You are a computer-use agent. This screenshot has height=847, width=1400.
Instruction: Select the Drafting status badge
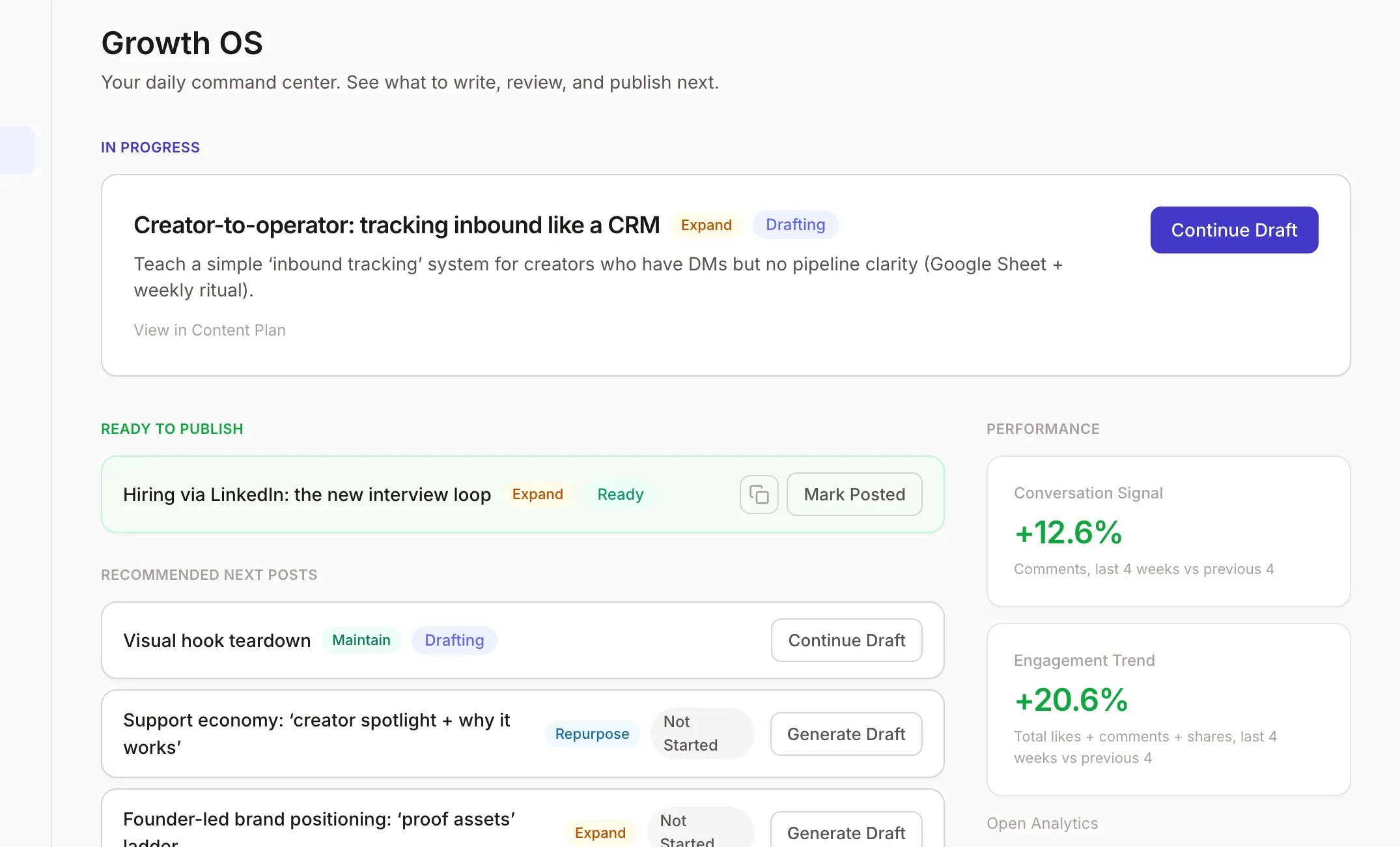(795, 225)
